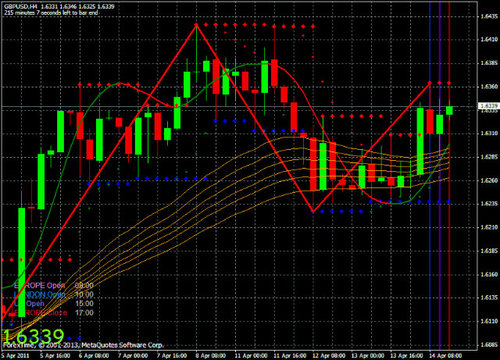Screen dimensions: 500x360
Task: Click the 'EUROPE Open' session label
Action: 40,286
